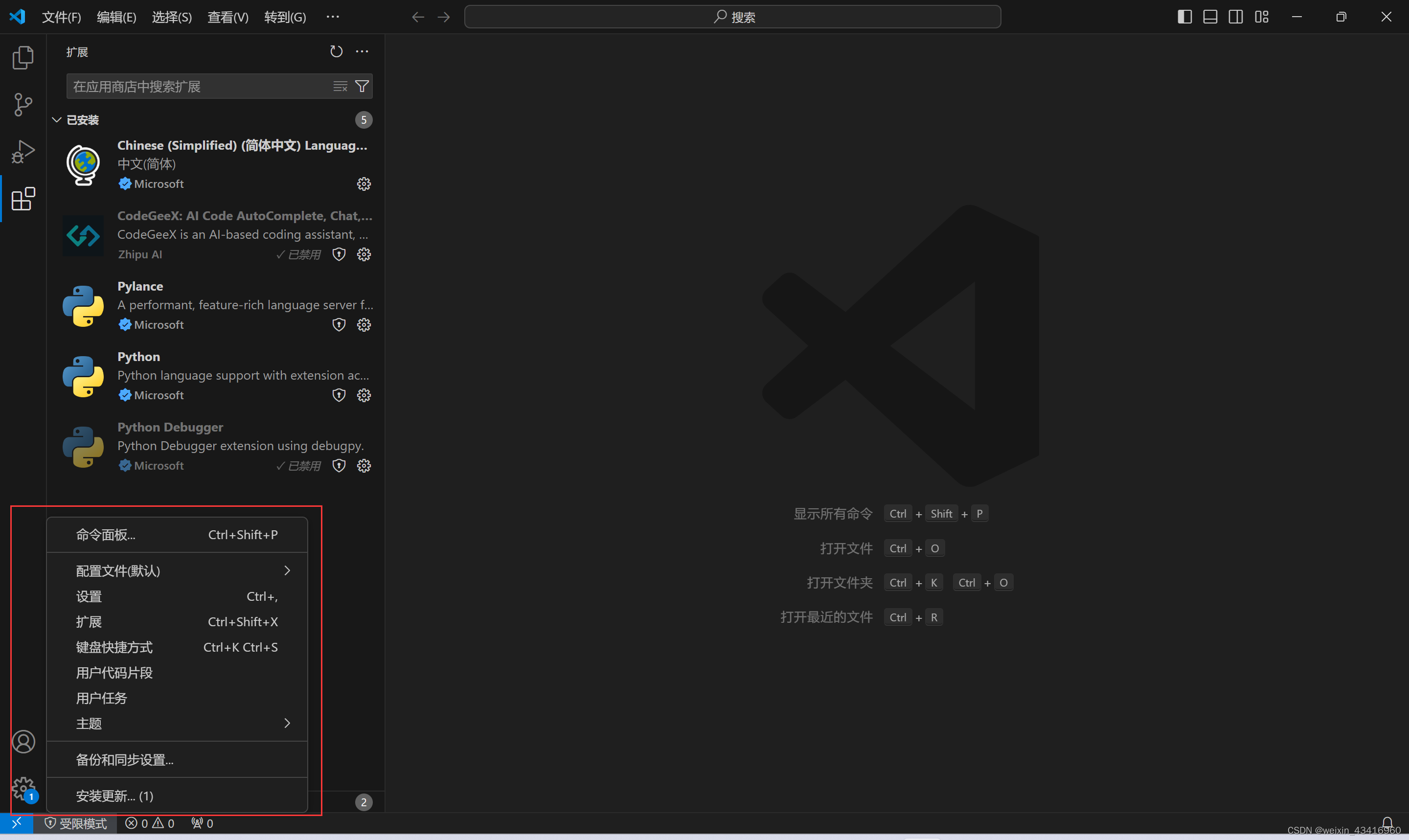Viewport: 1409px width, 840px height.
Task: Open the 选择(S) menu
Action: point(172,17)
